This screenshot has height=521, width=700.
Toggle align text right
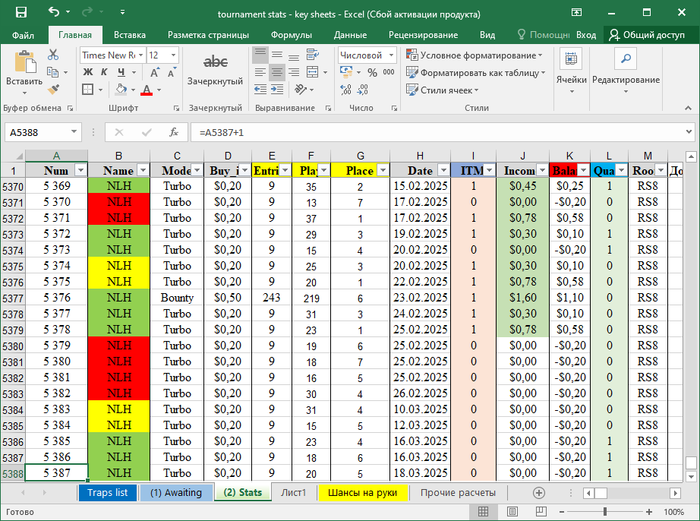coord(293,72)
